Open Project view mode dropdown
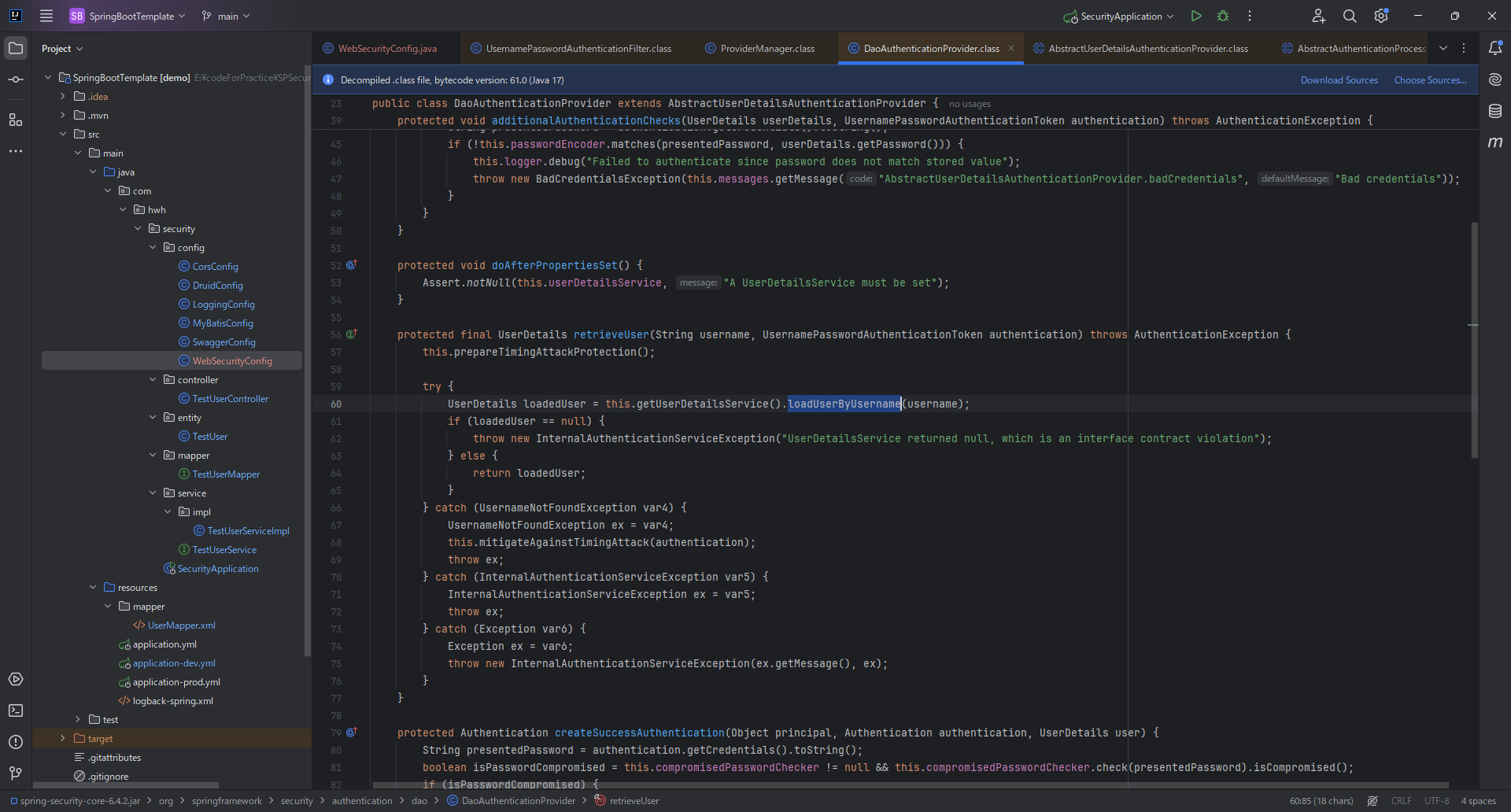 [62, 48]
